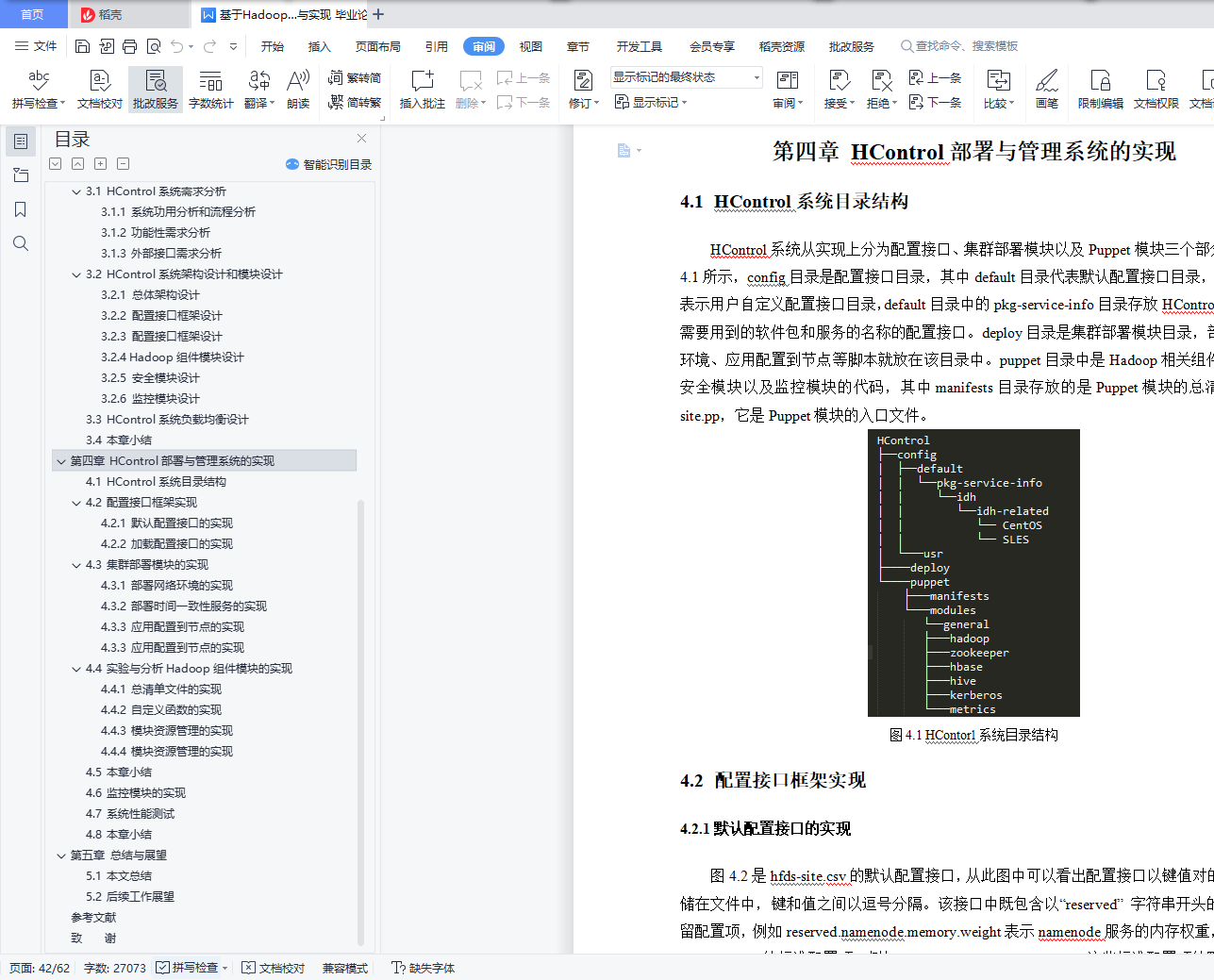Click the undo icon
The image size is (1214, 980).
tap(177, 46)
